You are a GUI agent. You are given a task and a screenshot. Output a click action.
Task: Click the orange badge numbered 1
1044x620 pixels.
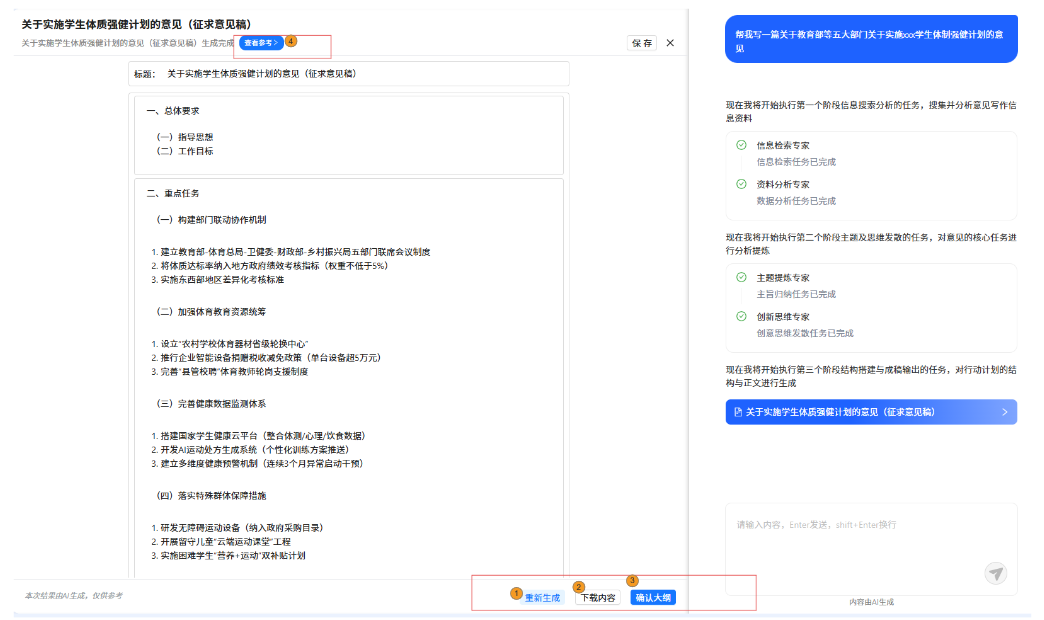tap(516, 593)
